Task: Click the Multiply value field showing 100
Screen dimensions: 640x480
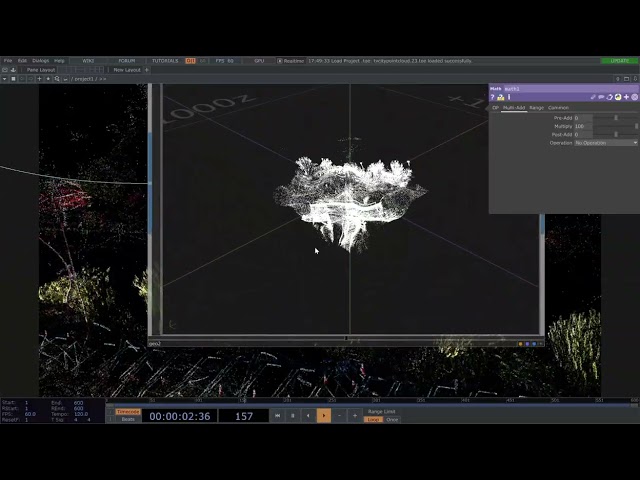Action: (x=583, y=126)
